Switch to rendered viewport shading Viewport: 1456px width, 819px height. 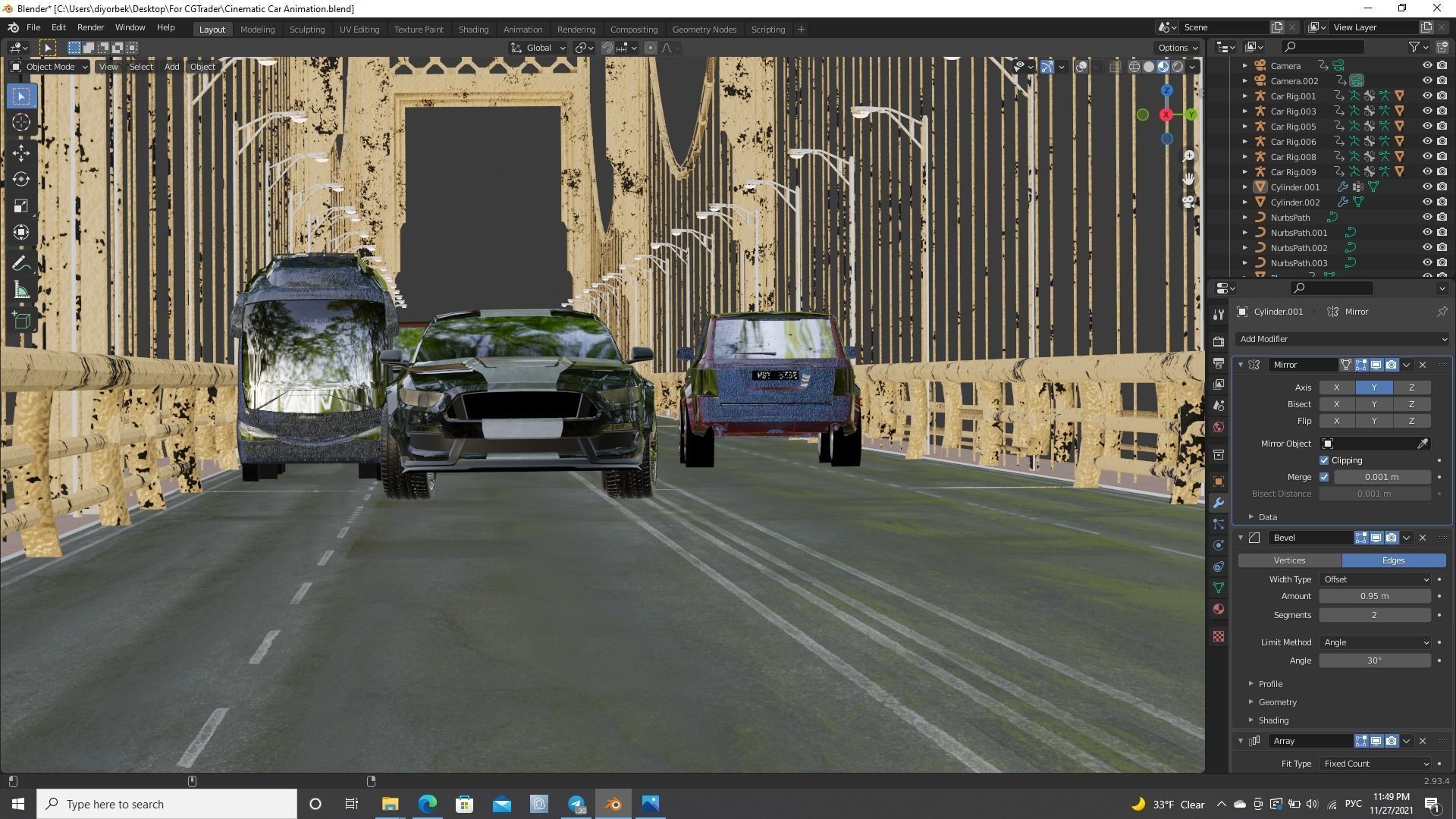click(1178, 67)
